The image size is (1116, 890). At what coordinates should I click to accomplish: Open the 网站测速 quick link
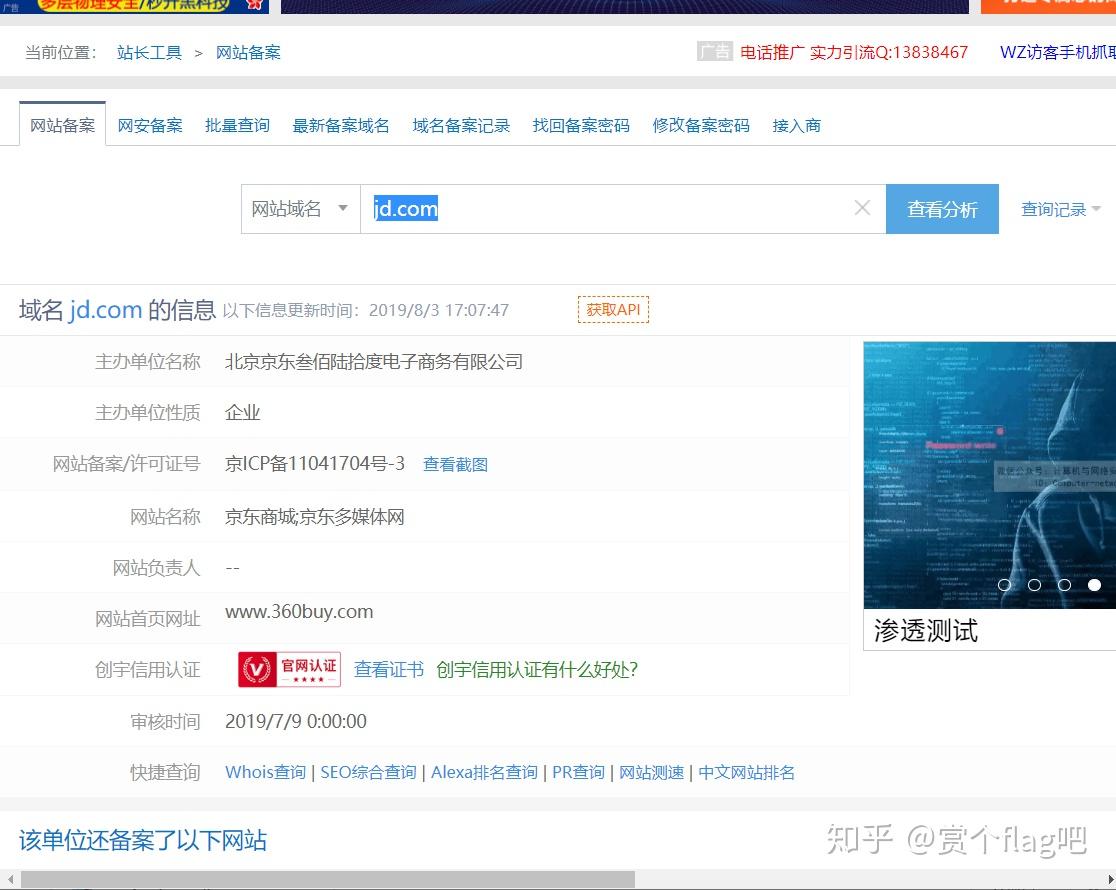(x=651, y=773)
